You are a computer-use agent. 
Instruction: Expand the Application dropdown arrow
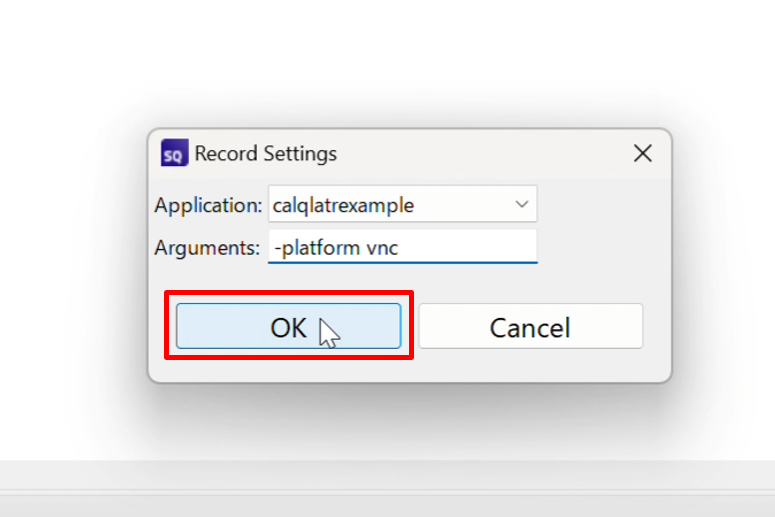pos(521,205)
